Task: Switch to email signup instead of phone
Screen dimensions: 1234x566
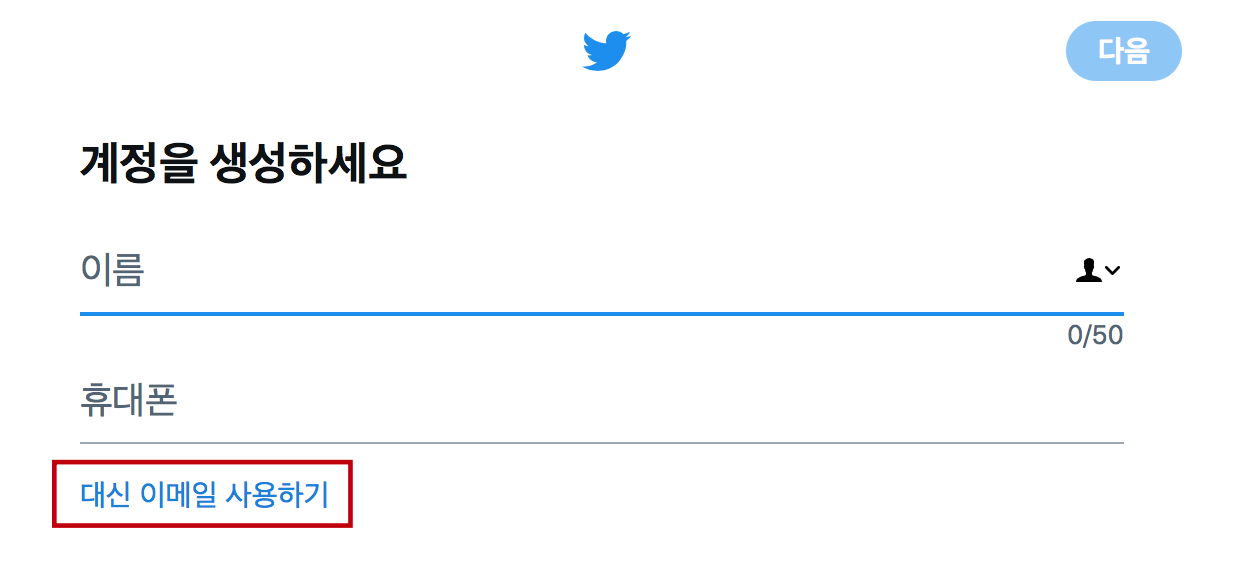Action: pyautogui.click(x=204, y=493)
